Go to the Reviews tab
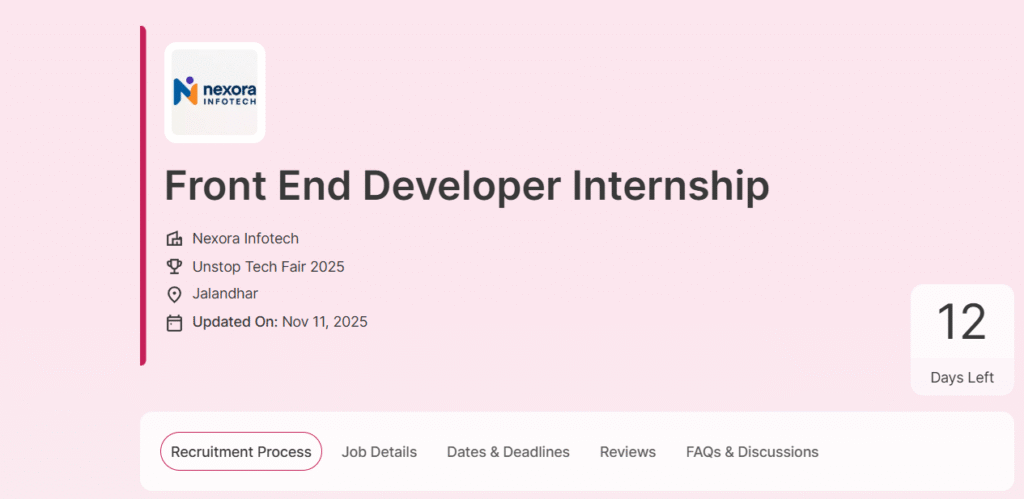 (x=628, y=452)
